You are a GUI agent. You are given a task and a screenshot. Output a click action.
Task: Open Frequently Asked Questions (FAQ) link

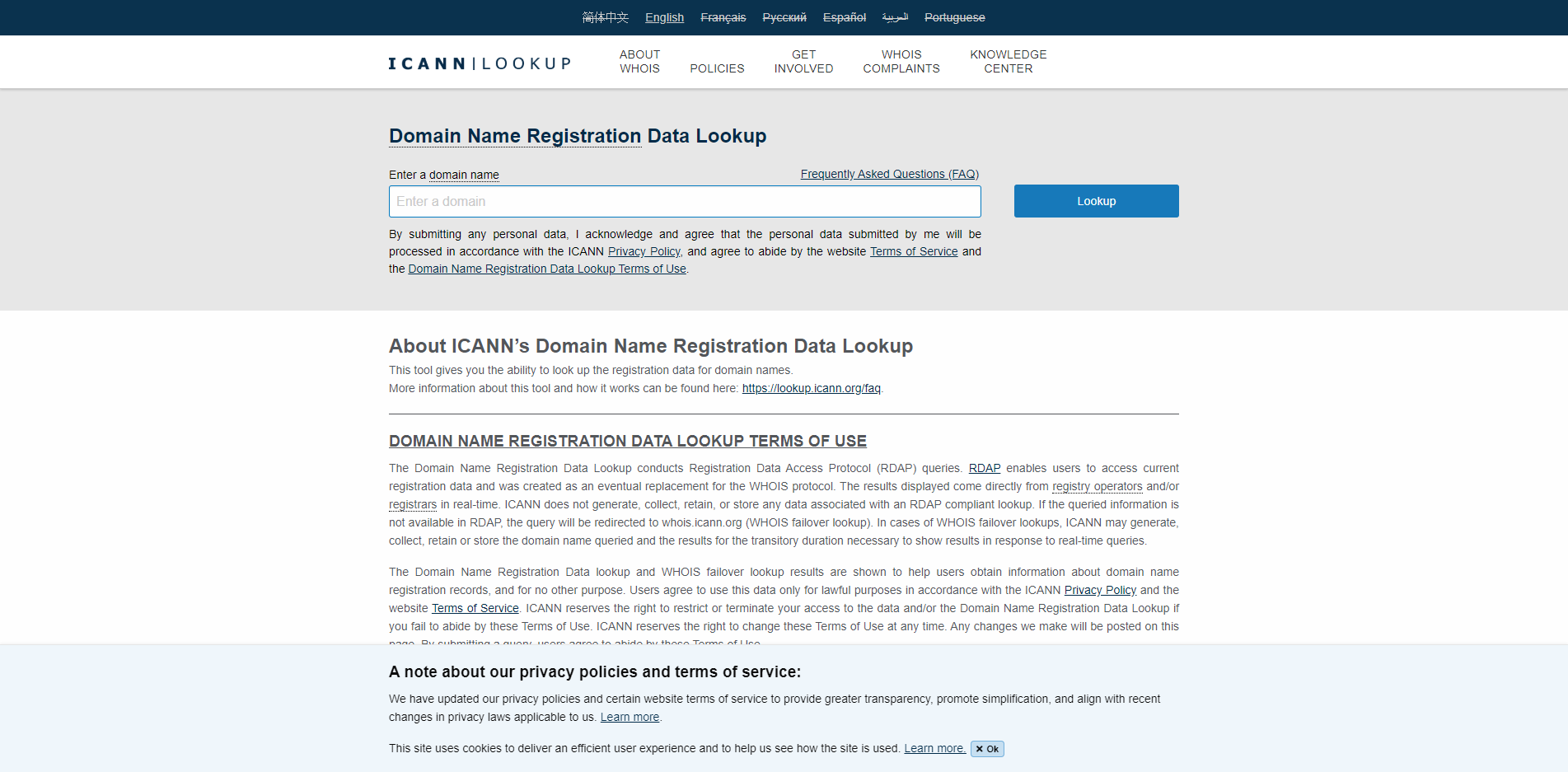tap(890, 174)
